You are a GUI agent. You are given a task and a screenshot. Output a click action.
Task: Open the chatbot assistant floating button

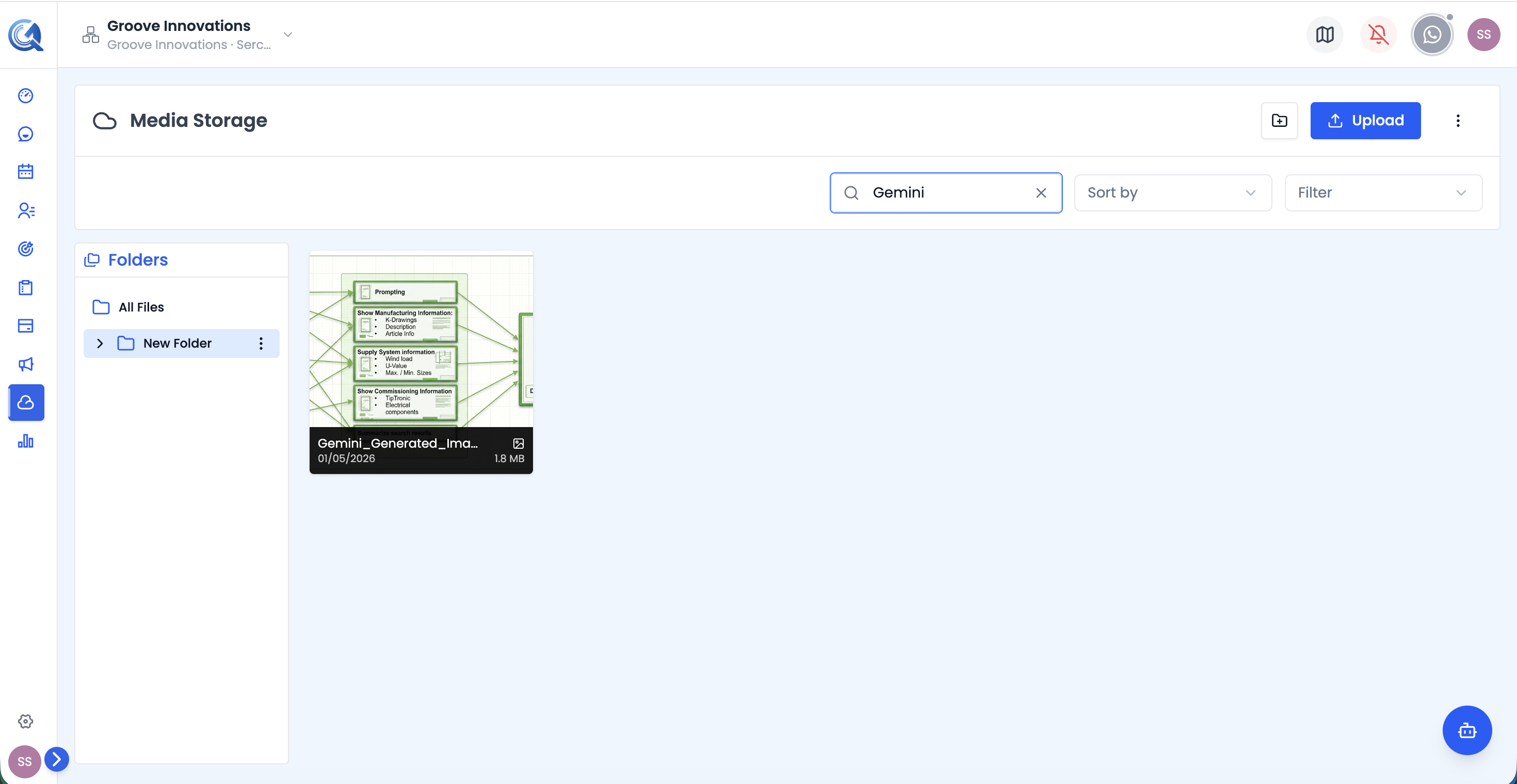pyautogui.click(x=1466, y=730)
